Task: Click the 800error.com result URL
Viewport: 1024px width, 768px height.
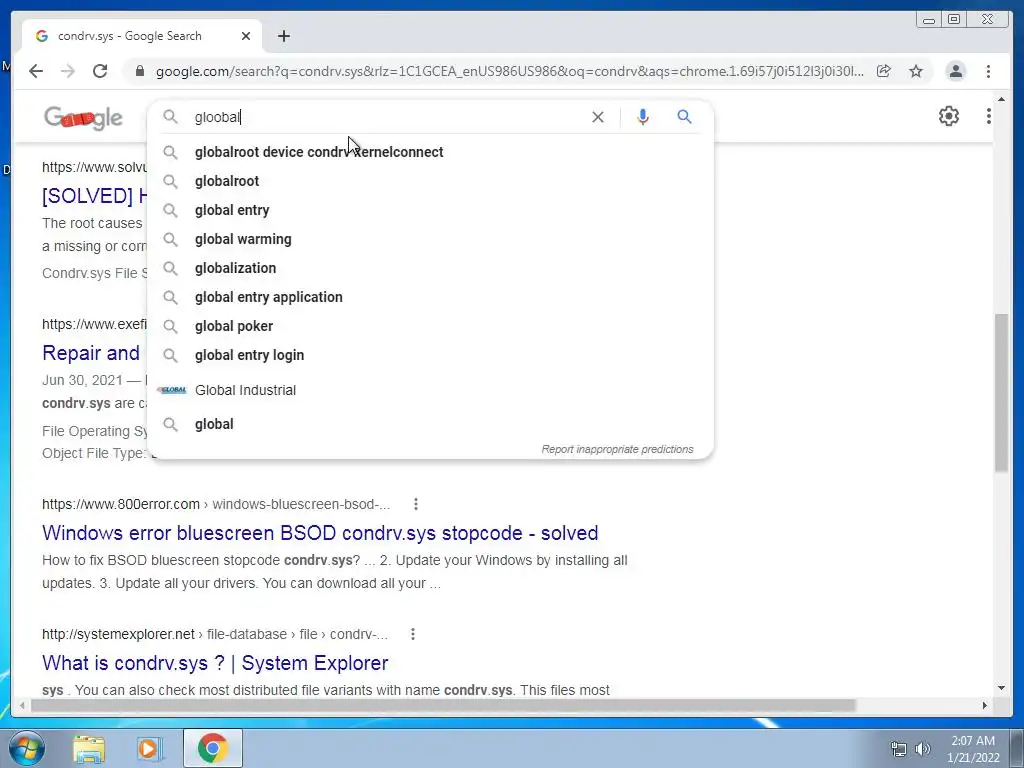Action: coord(216,504)
